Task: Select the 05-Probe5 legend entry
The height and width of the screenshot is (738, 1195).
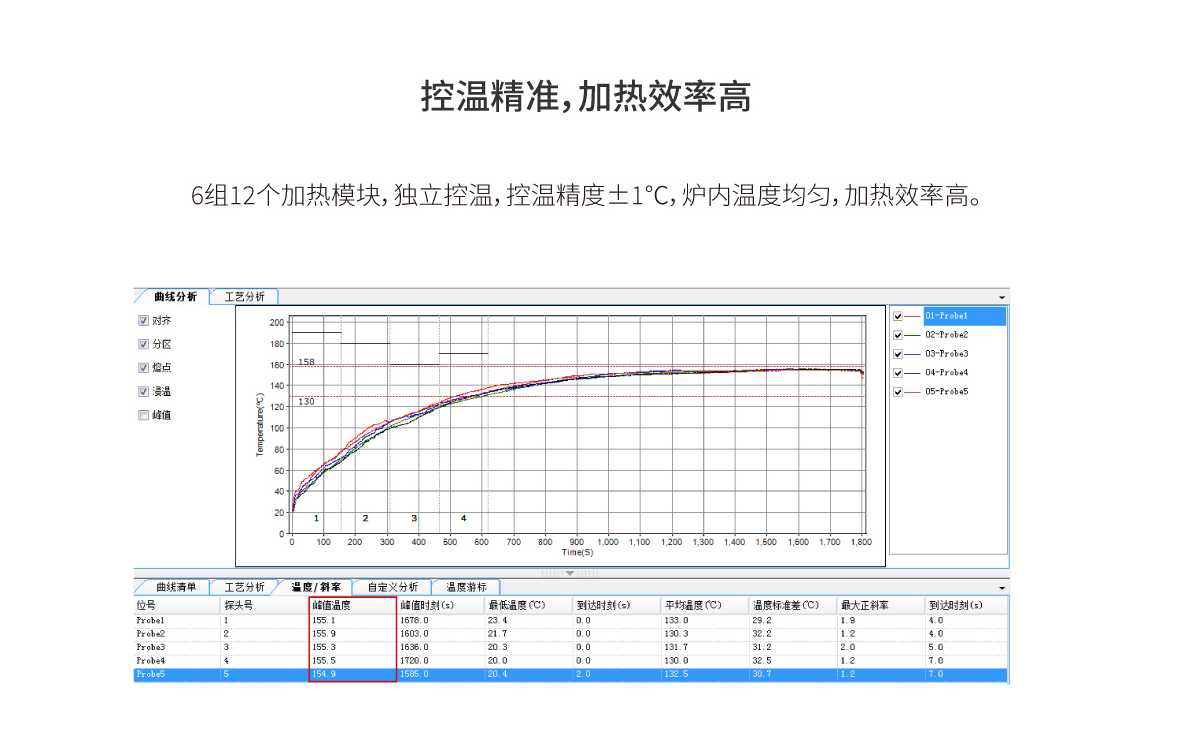Action: pyautogui.click(x=945, y=392)
